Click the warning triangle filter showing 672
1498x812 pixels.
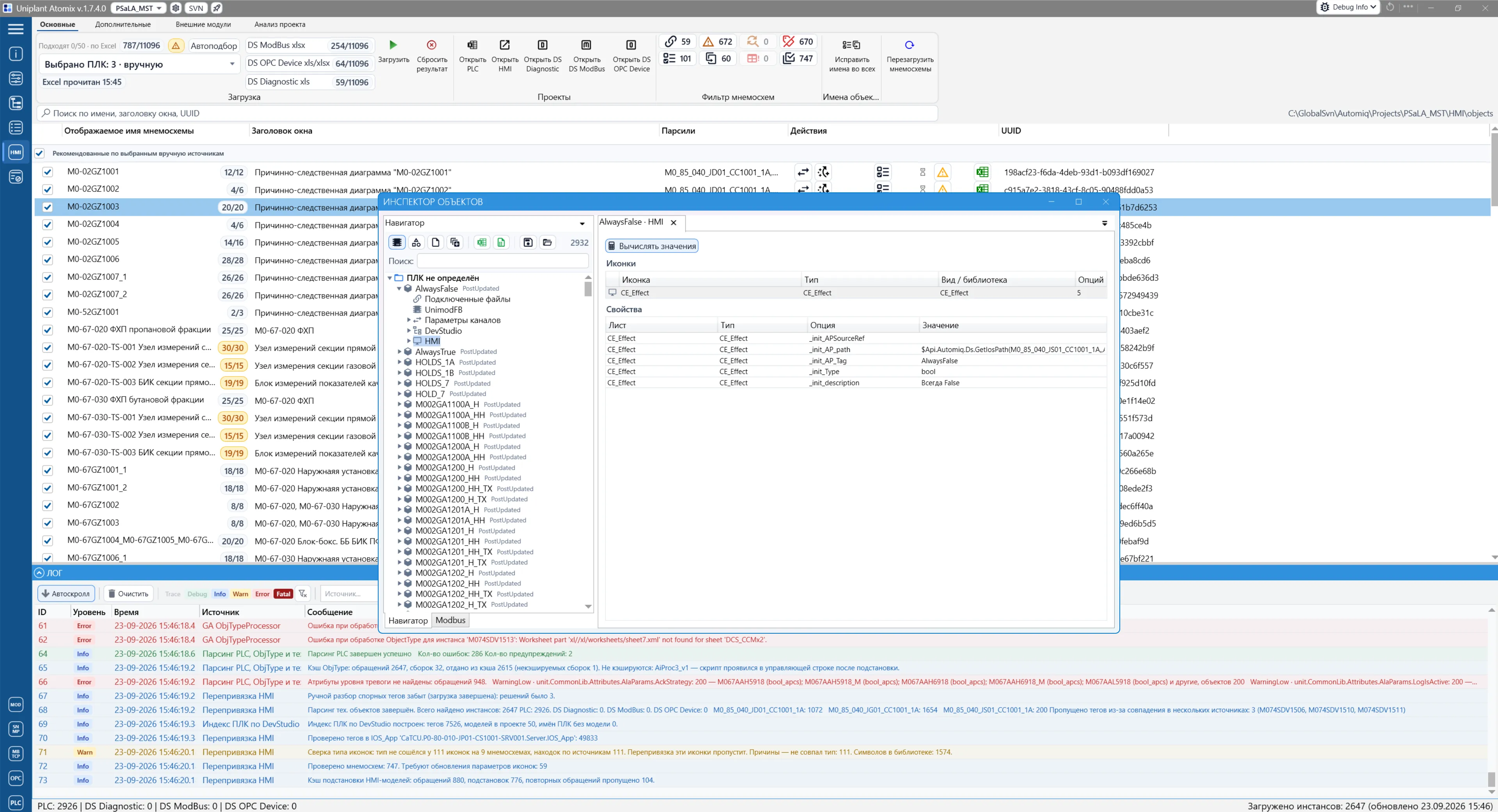718,42
